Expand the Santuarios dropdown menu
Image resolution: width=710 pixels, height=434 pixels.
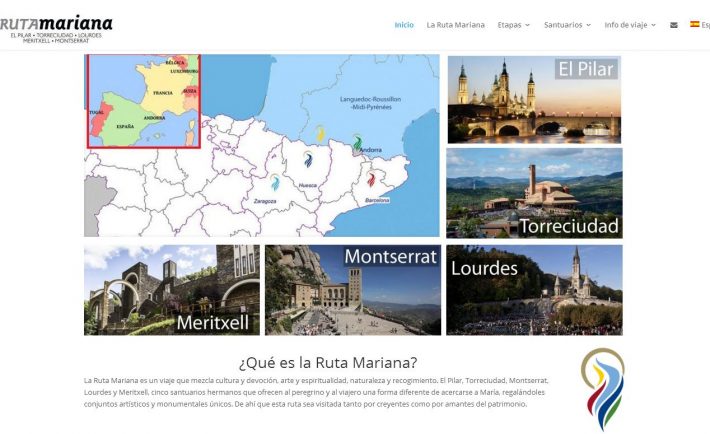pos(567,25)
